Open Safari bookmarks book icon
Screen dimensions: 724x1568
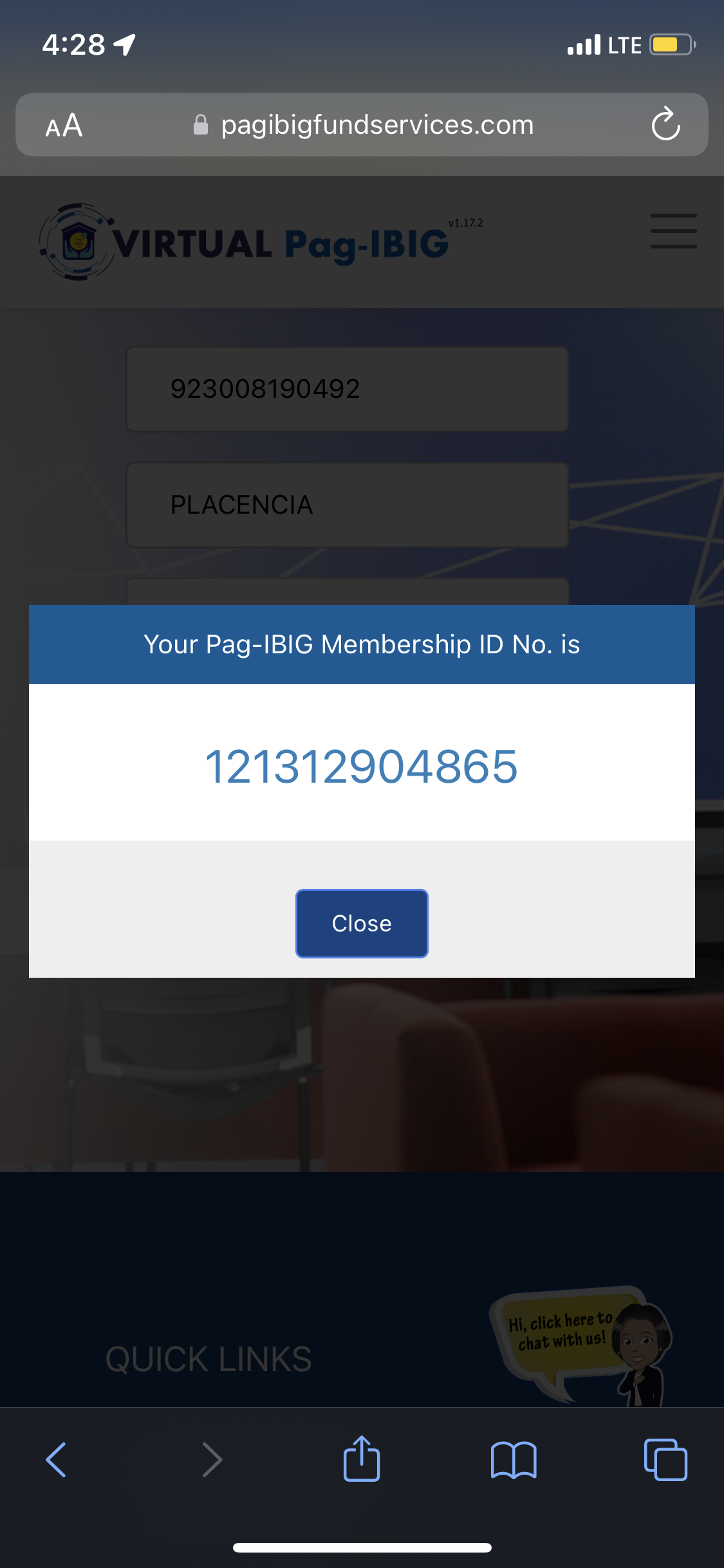coord(513,1459)
